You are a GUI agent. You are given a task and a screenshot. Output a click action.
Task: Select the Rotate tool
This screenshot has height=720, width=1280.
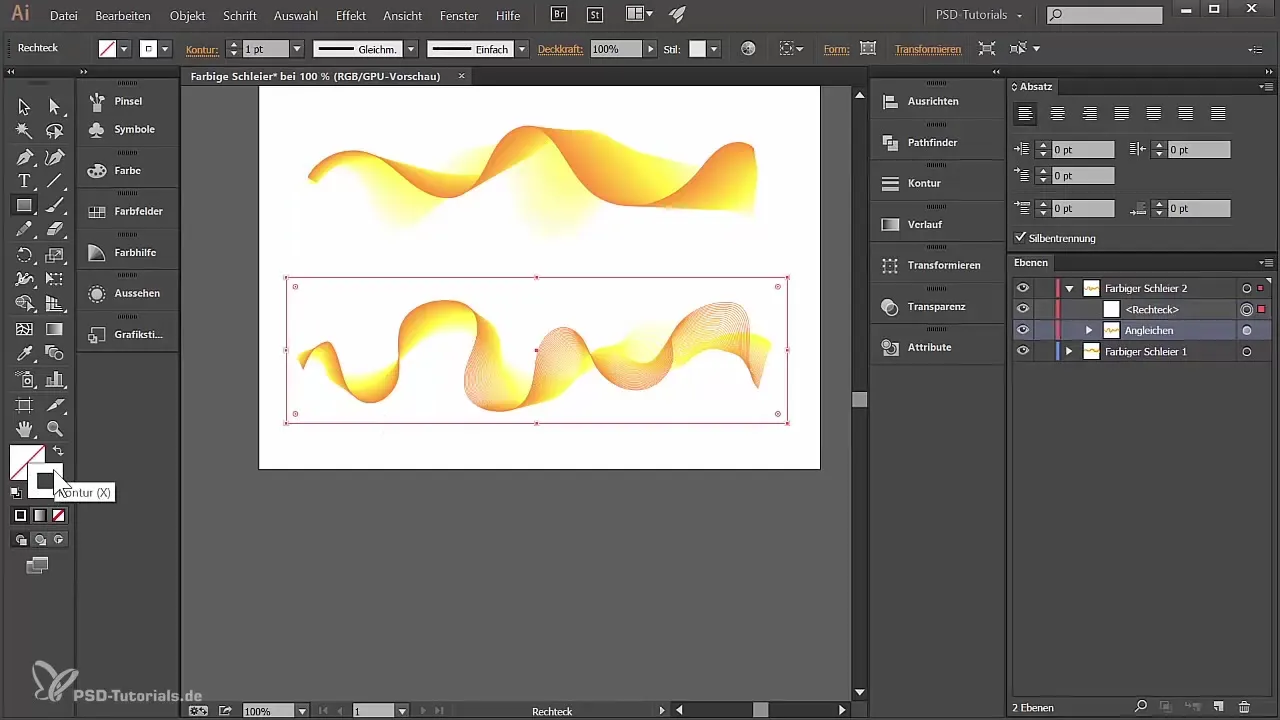pos(24,255)
